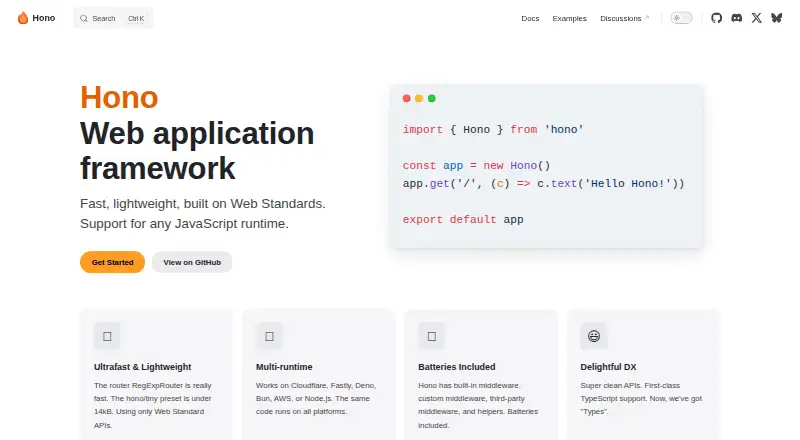Toggle the dark/light appearance switch
The height and width of the screenshot is (440, 800).
pos(681,18)
